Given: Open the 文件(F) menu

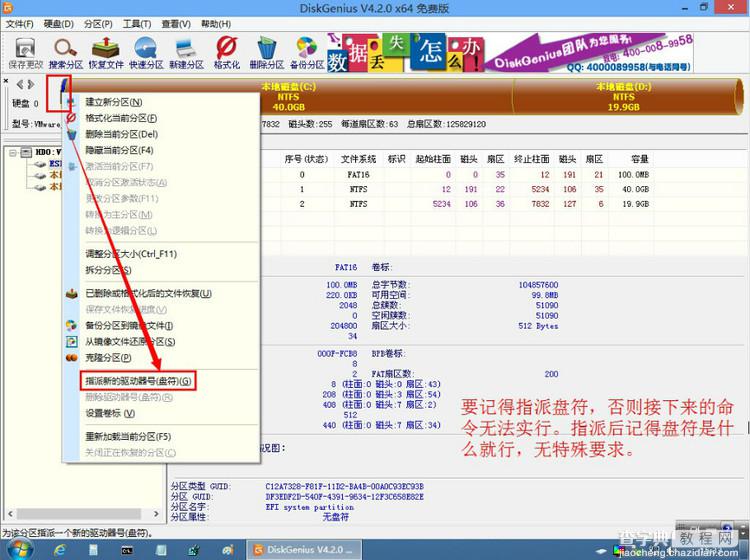Looking at the screenshot, I should (20, 24).
